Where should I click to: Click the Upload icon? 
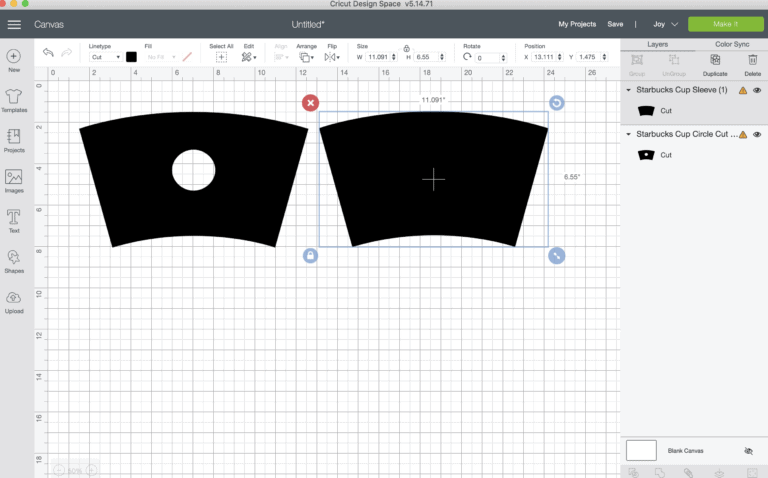[x=14, y=301]
